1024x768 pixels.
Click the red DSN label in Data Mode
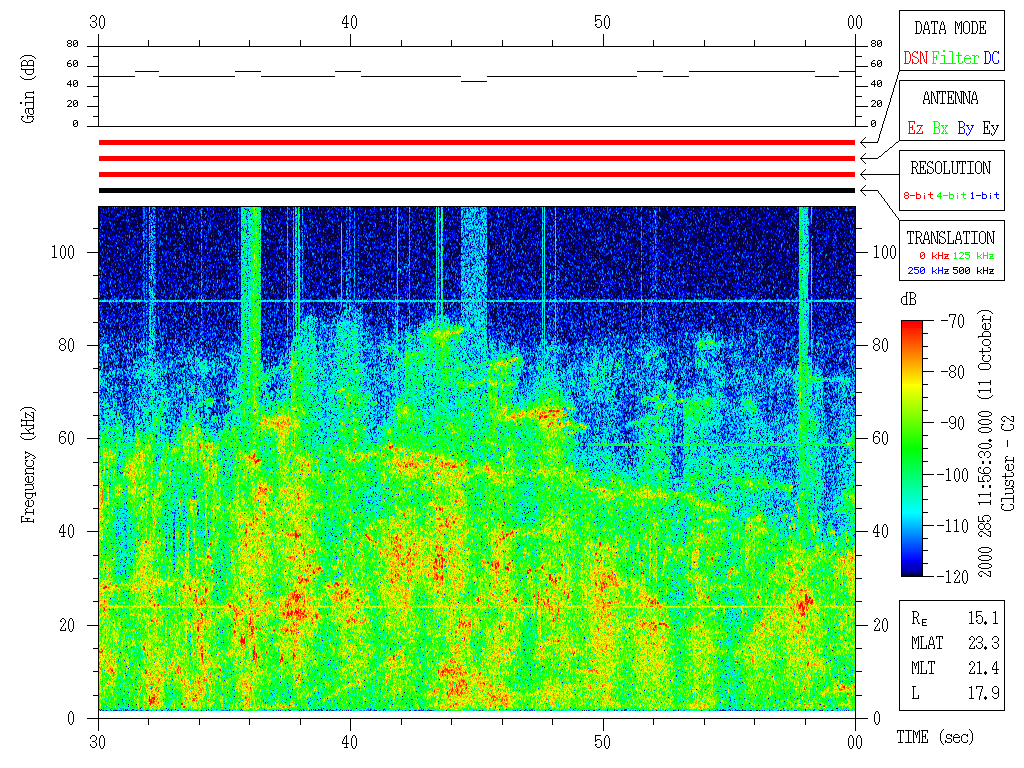pyautogui.click(x=915, y=59)
